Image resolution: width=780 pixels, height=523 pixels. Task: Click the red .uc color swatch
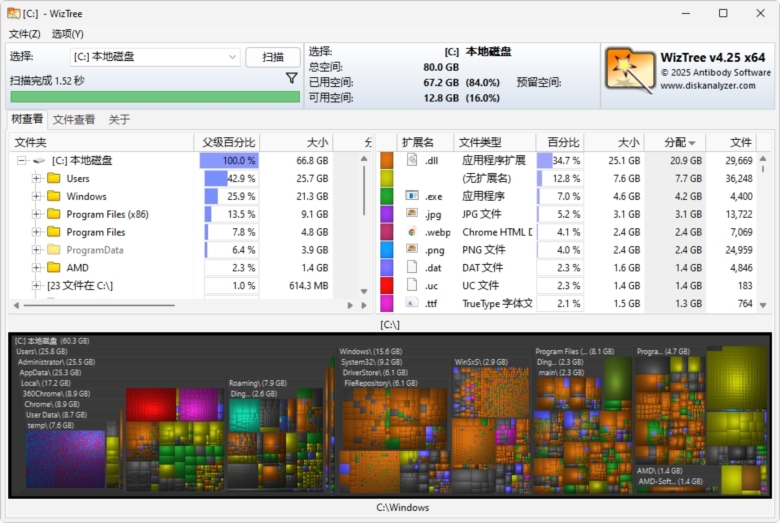pyautogui.click(x=387, y=286)
